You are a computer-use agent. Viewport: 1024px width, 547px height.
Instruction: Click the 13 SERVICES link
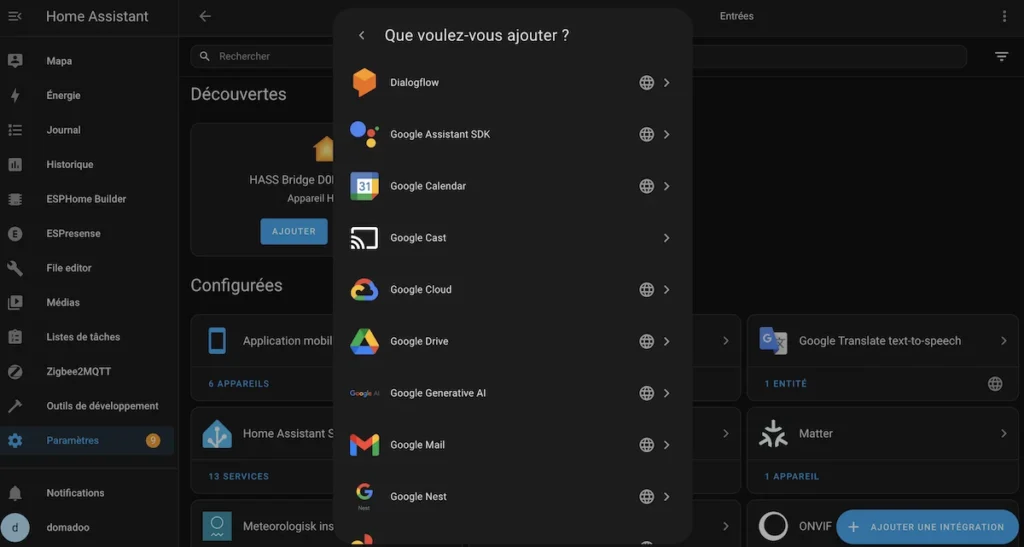(238, 477)
